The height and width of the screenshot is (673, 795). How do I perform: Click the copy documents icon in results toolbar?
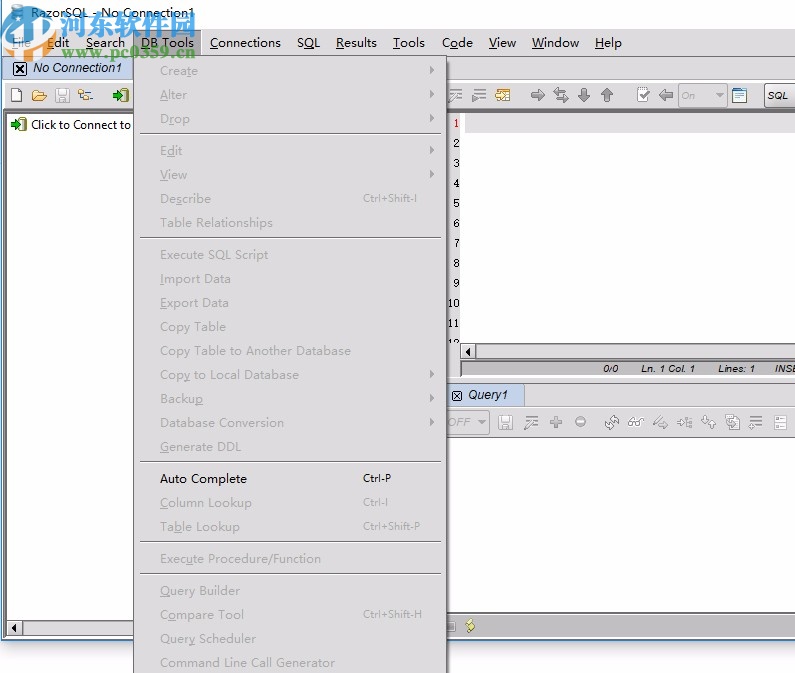point(732,422)
